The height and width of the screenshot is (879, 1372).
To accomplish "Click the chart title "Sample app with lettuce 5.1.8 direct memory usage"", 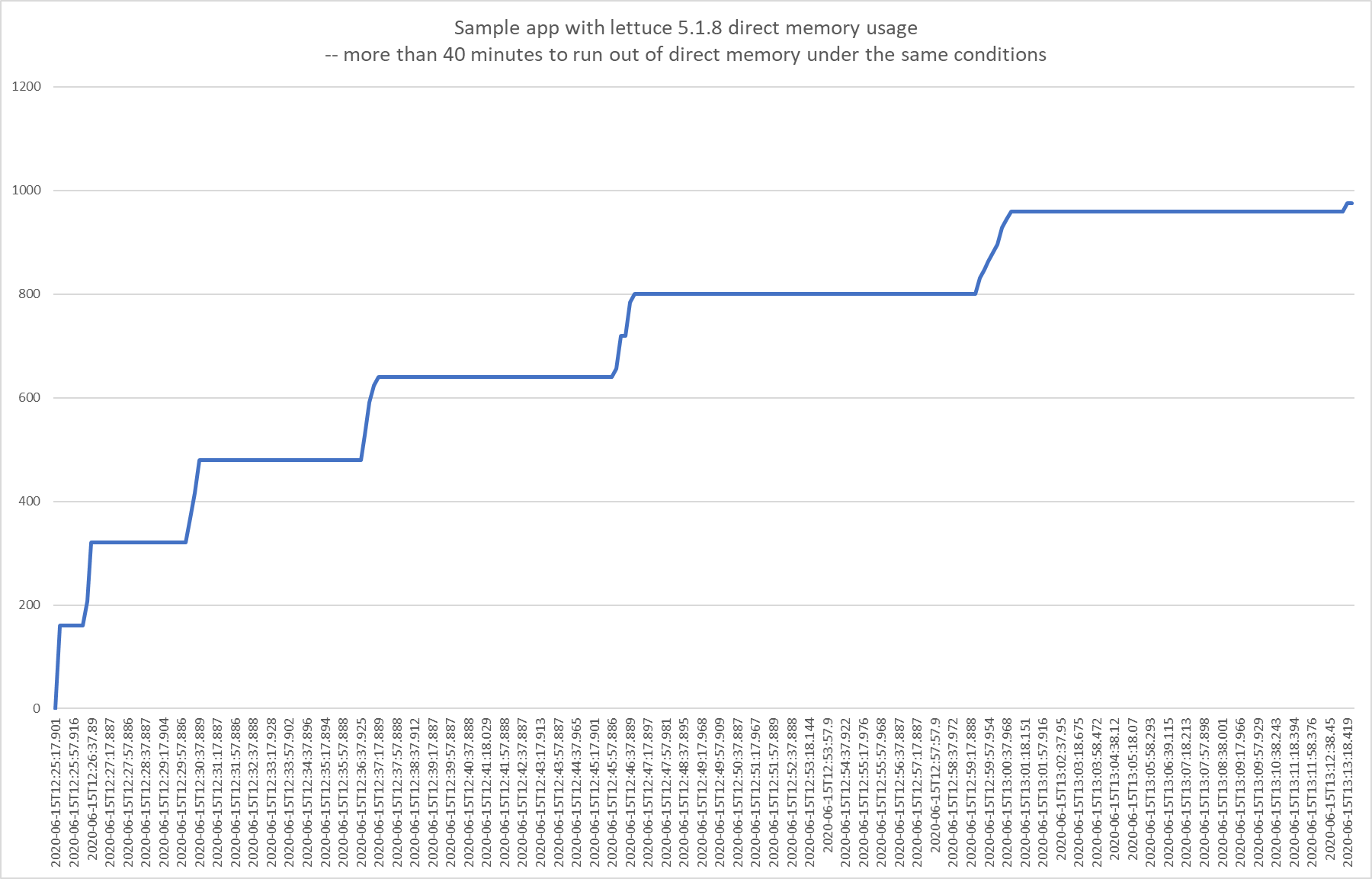I will point(685,28).
